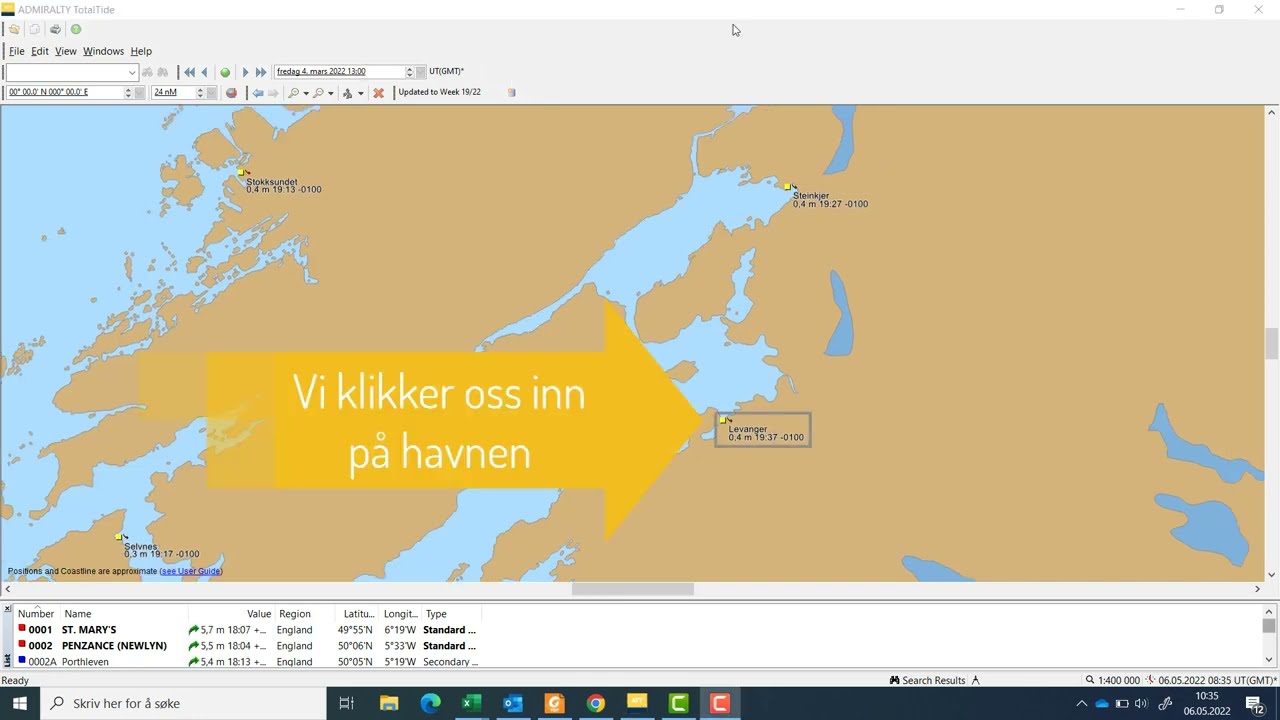Screen dimensions: 1280x720
Task: Step forward one interval with single-right arrow
Action: pos(245,72)
